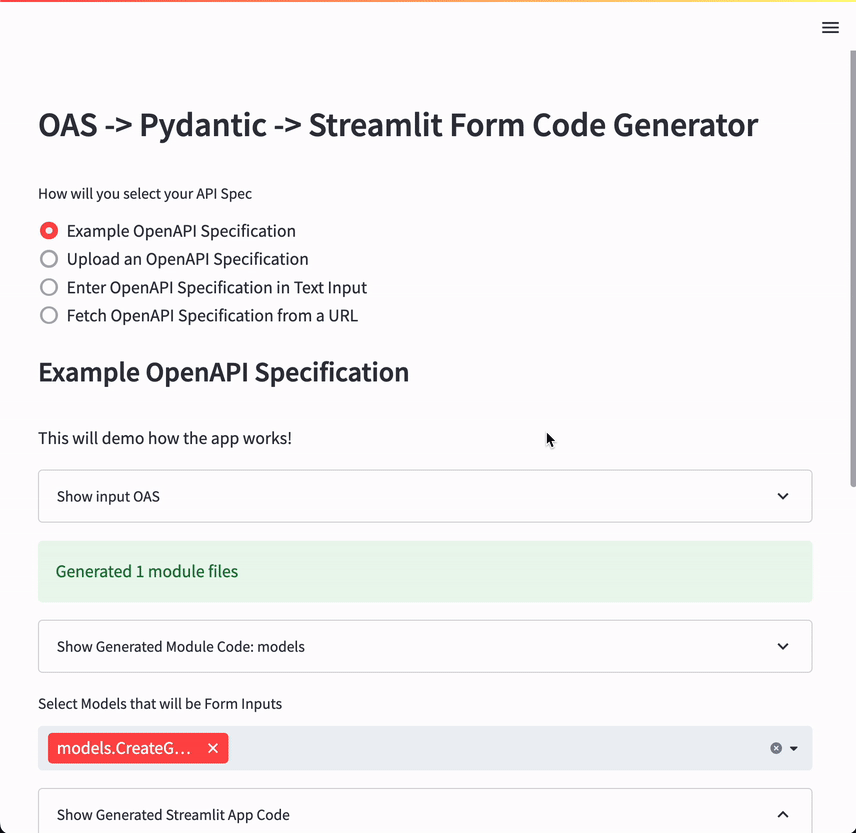Click the models.CreateG… tag label
Viewport: 856px width, 833px height.
(124, 748)
